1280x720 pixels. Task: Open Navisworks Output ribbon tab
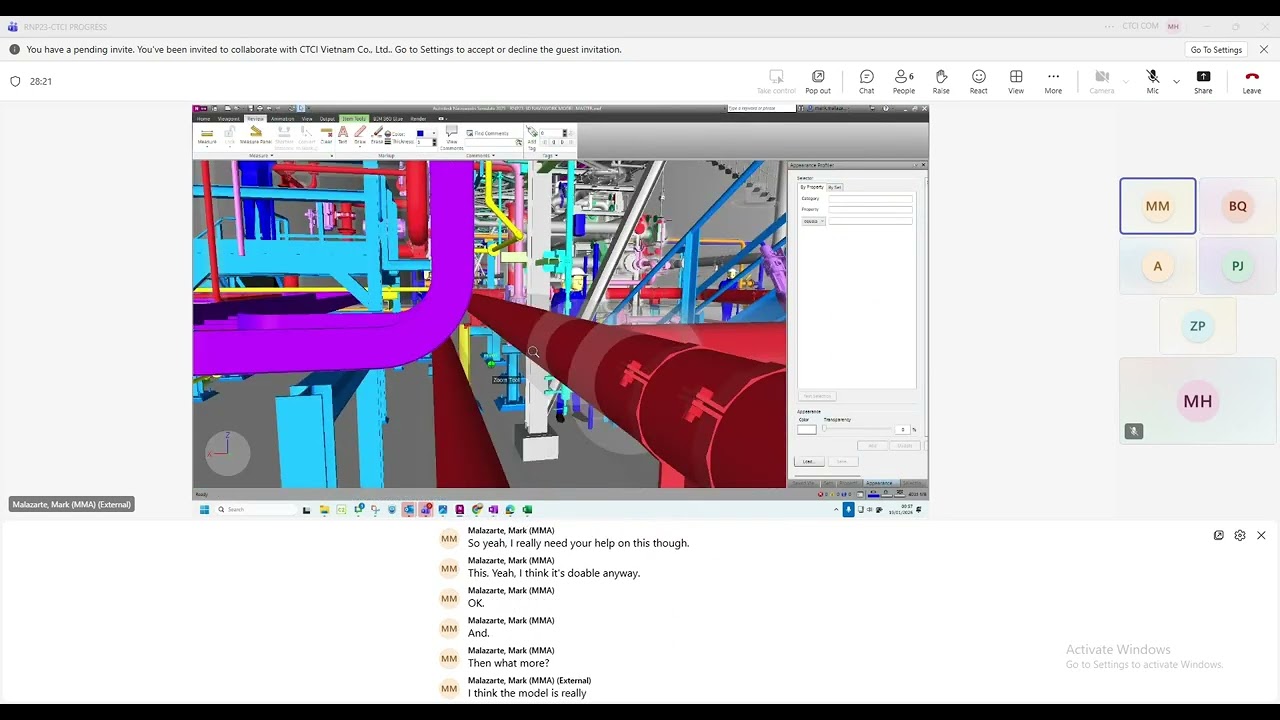click(x=327, y=119)
